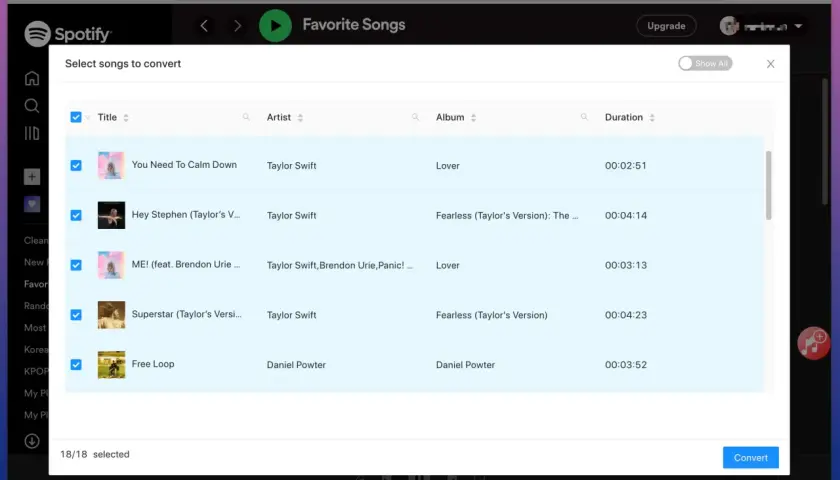The width and height of the screenshot is (840, 480).
Task: Search within the Title column
Action: pos(246,117)
